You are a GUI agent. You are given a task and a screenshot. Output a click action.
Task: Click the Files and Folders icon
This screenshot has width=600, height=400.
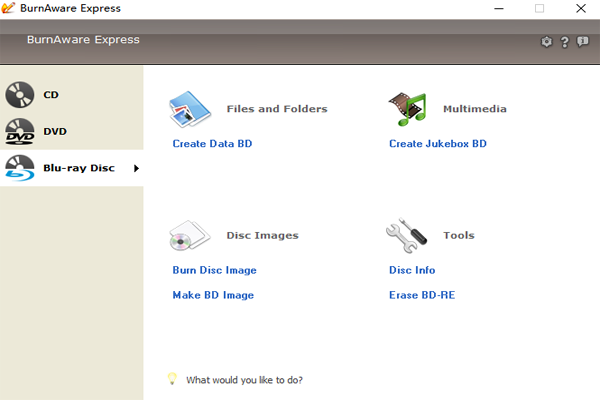point(190,109)
